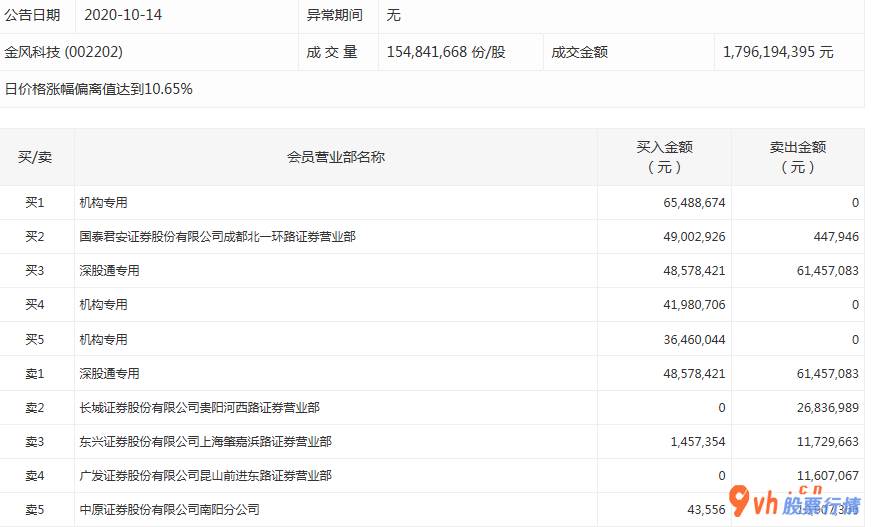Select the 买3 row label

35,270
